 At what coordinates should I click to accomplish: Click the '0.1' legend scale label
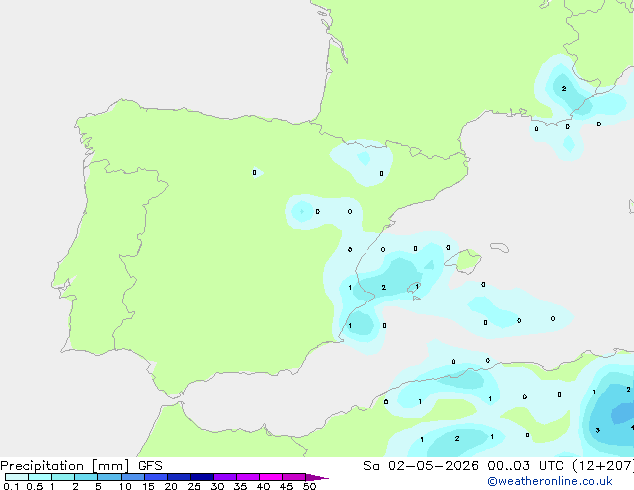[11, 486]
